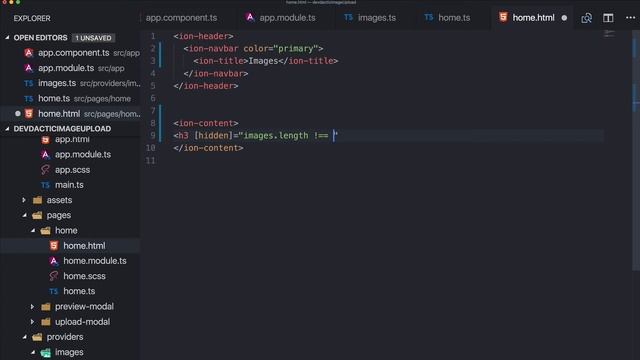Image resolution: width=640 pixels, height=360 pixels.
Task: Click line number 11 in the gutter
Action: tap(151, 161)
